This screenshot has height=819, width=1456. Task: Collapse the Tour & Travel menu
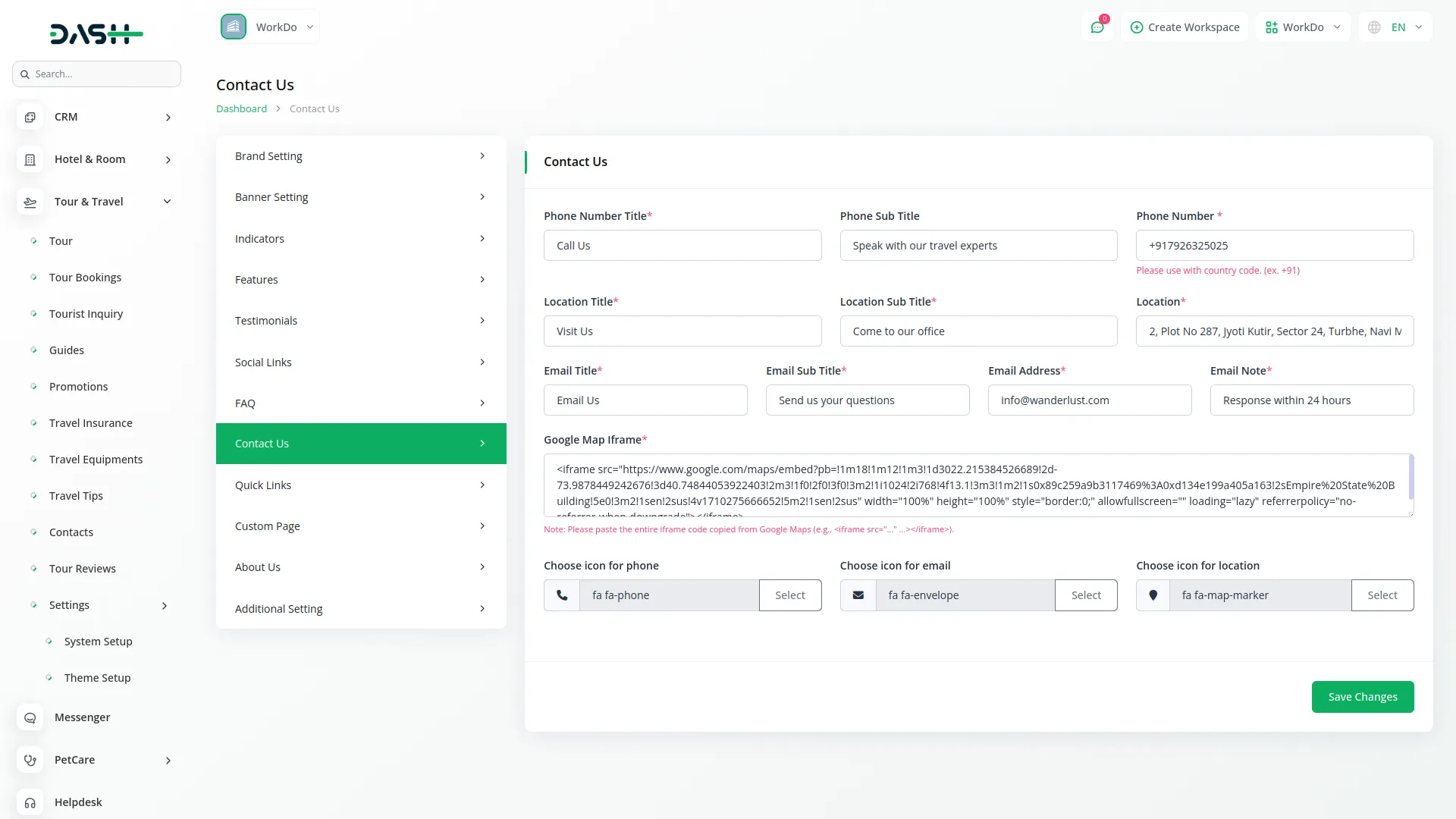167,202
